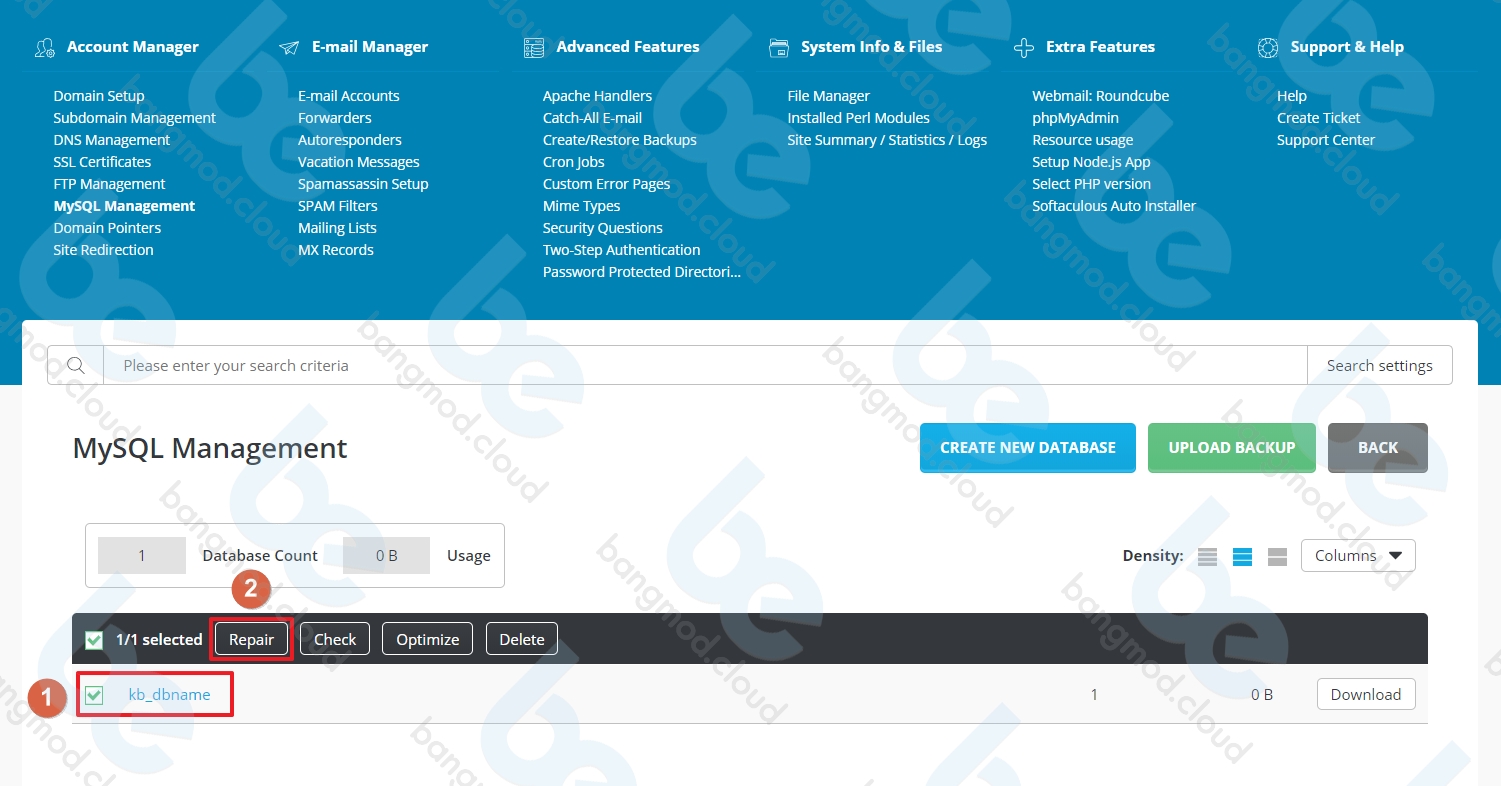Open Domain Setup
Screen dimensions: 1501x786
point(99,96)
